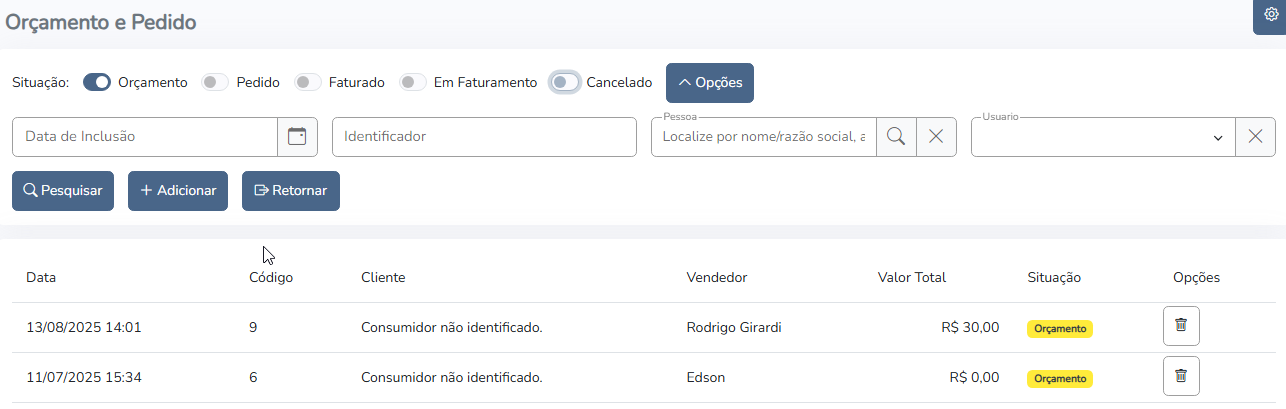Open the settings gear in top-right corner
The width and height of the screenshot is (1286, 409).
(1271, 15)
